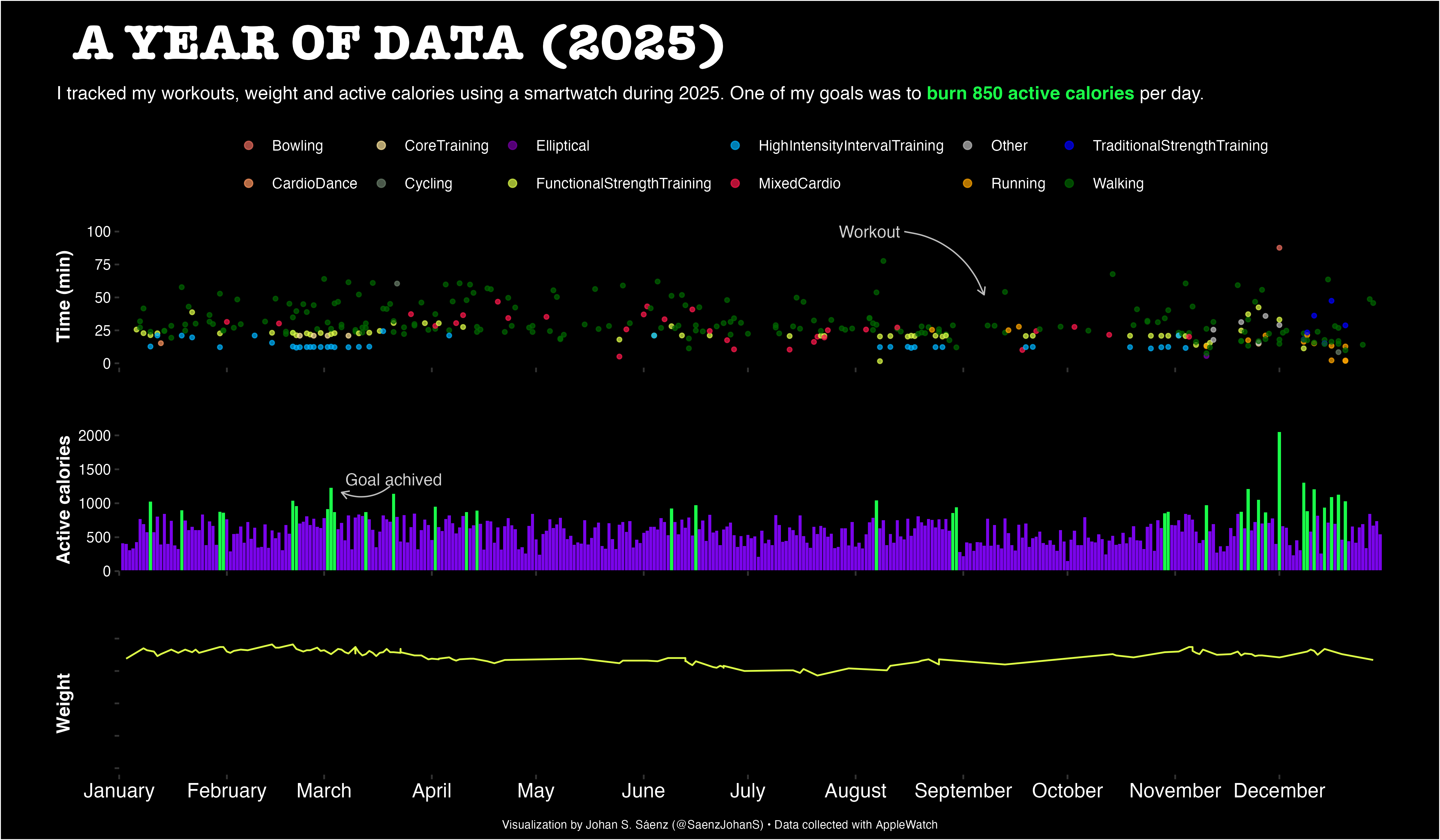Viewport: 1440px width, 840px height.
Task: Click the Elliptical purple legend dot
Action: (513, 145)
